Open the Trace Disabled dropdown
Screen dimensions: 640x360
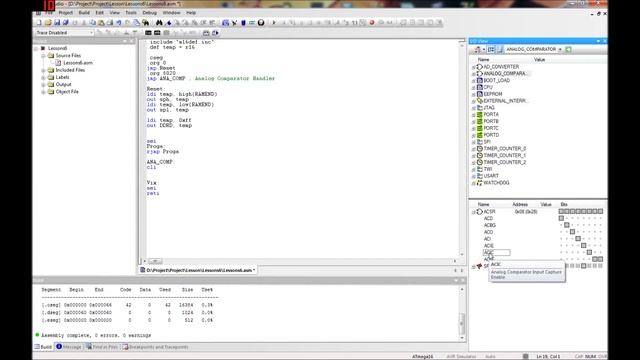tap(91, 33)
